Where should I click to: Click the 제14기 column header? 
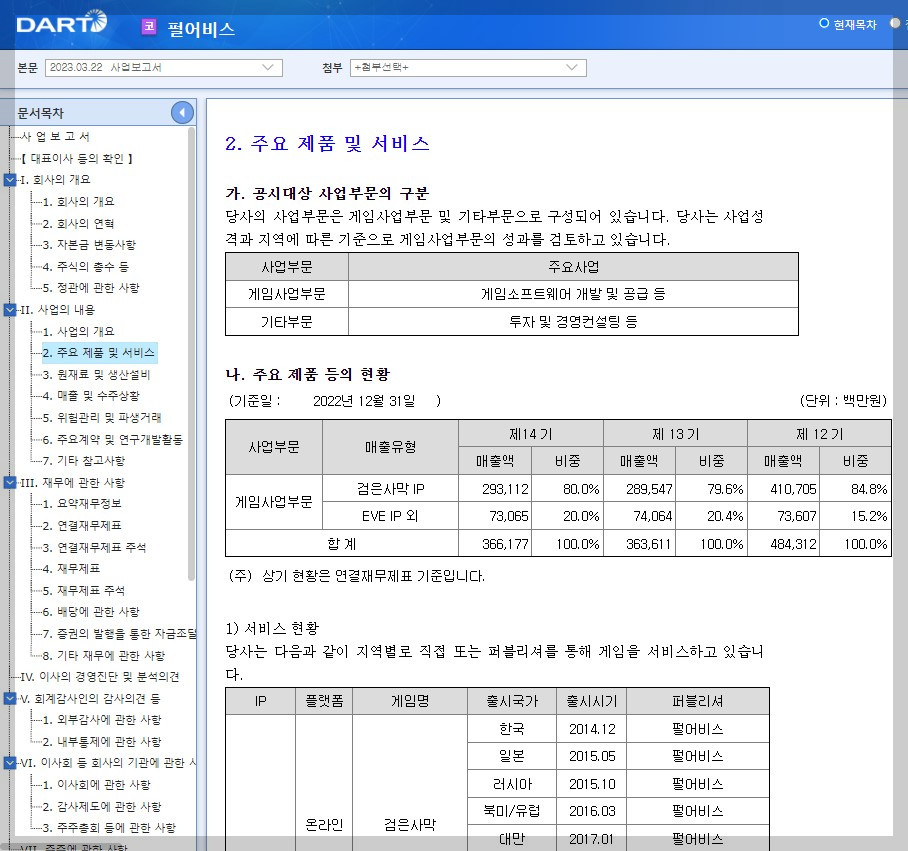click(x=530, y=434)
